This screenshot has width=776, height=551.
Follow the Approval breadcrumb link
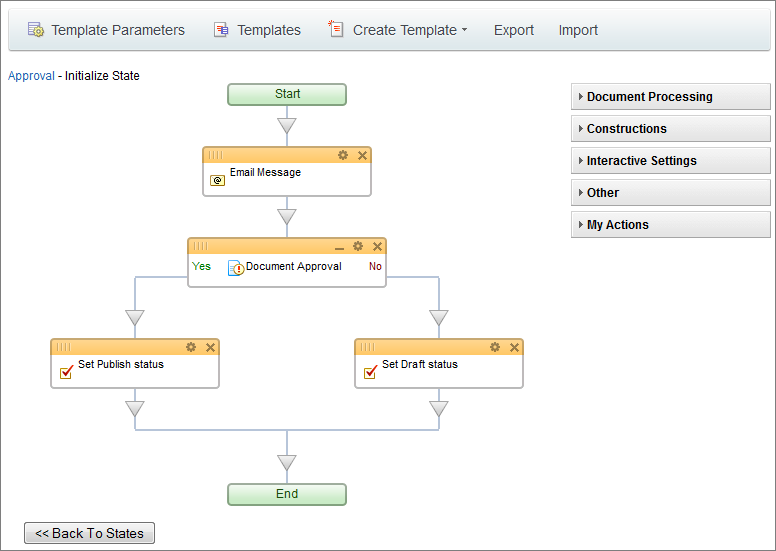[x=31, y=76]
